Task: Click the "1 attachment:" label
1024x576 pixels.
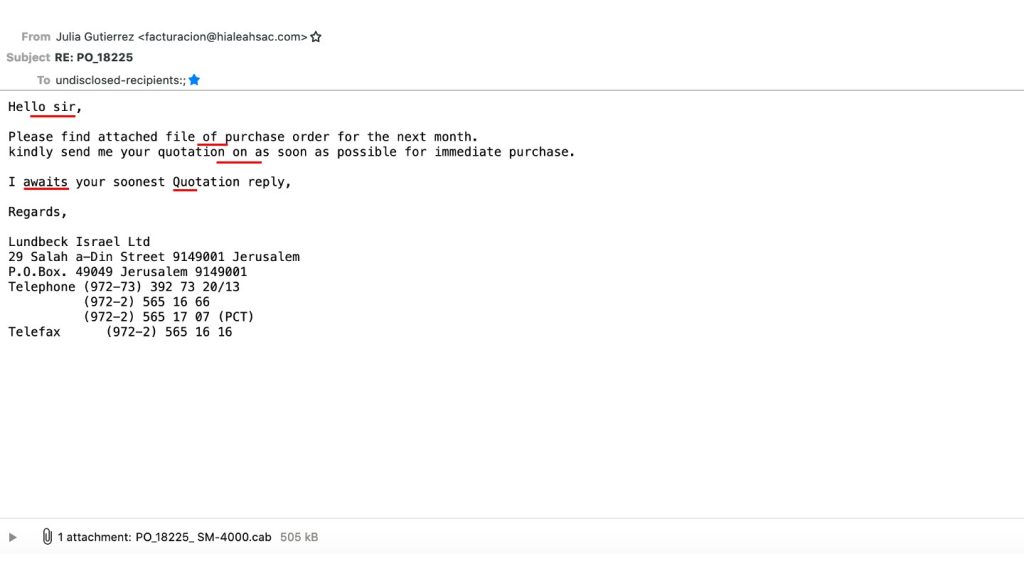Action: 95,537
